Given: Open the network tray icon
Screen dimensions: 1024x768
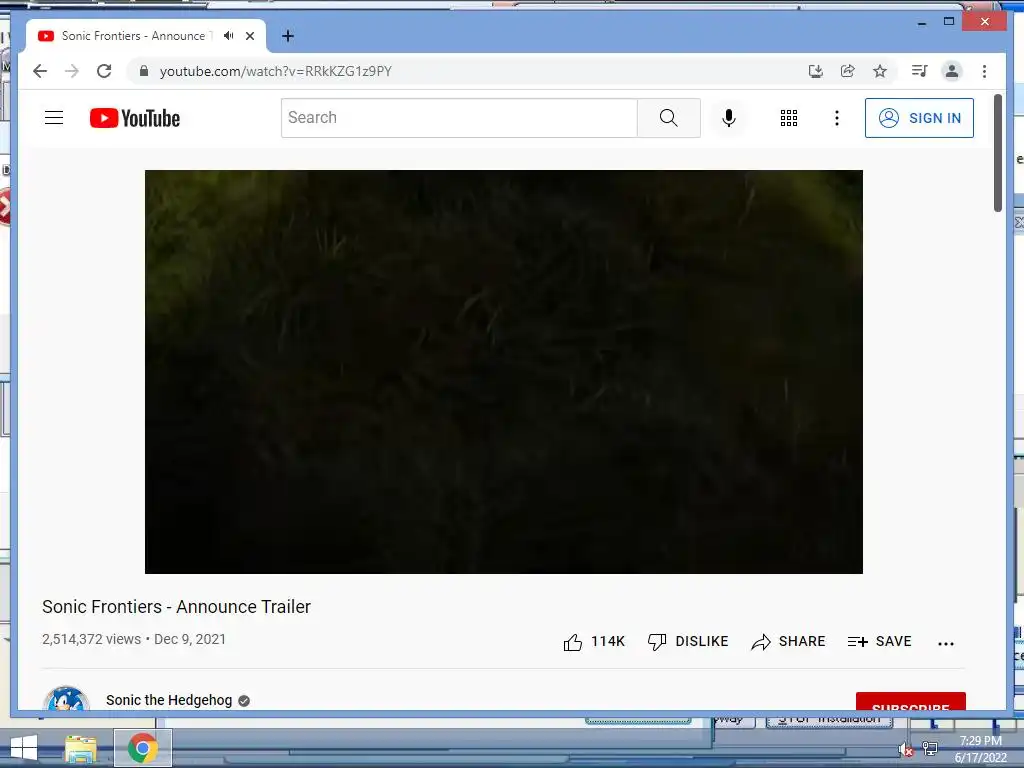Looking at the screenshot, I should coord(930,748).
